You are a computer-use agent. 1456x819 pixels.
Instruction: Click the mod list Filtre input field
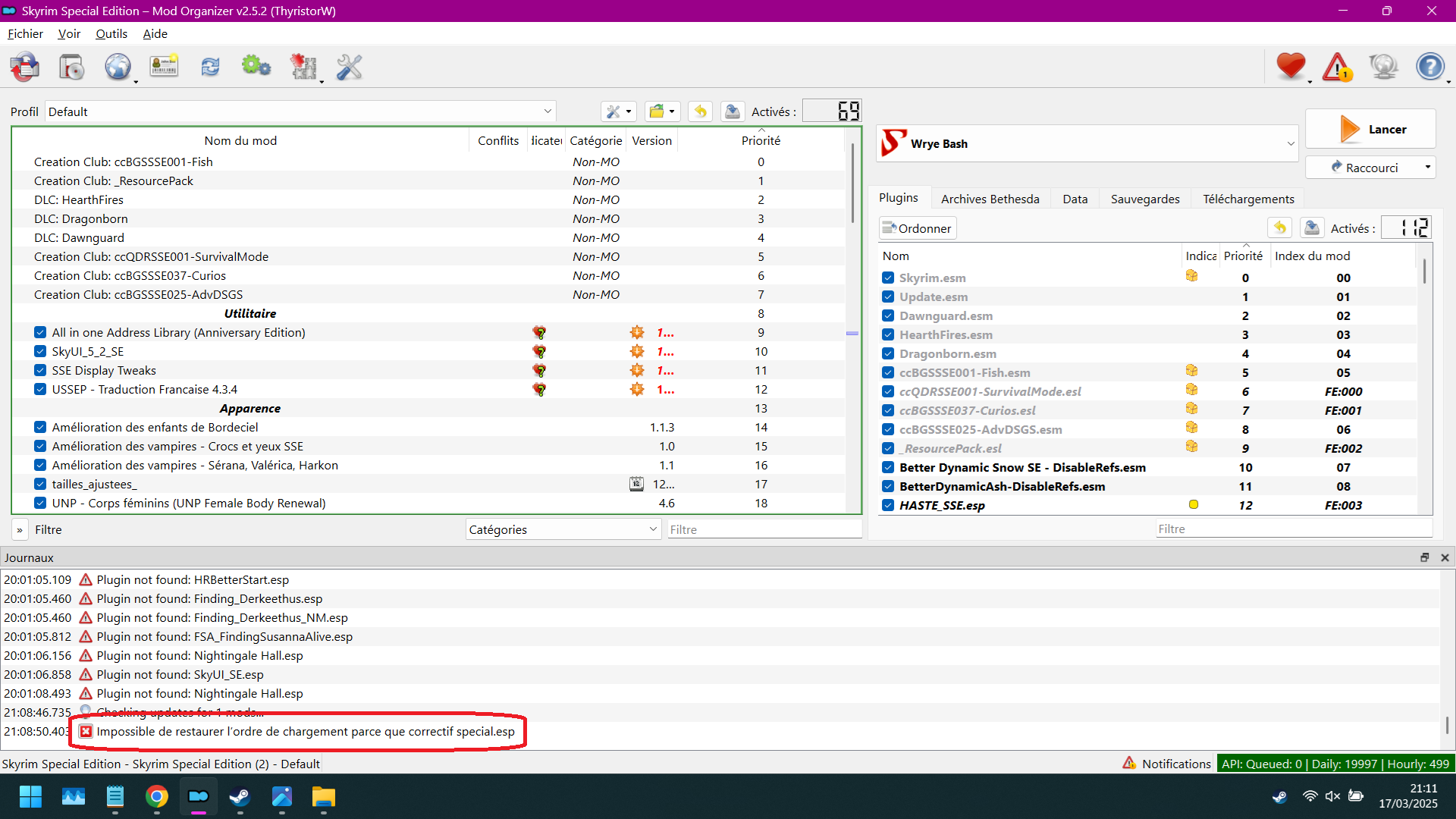click(763, 529)
